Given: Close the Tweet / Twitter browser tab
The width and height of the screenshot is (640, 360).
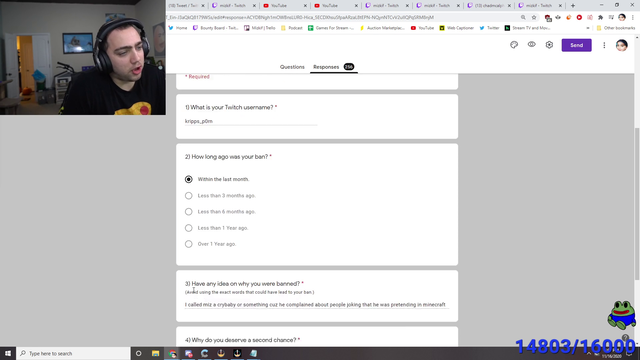Looking at the screenshot, I should coord(203,6).
